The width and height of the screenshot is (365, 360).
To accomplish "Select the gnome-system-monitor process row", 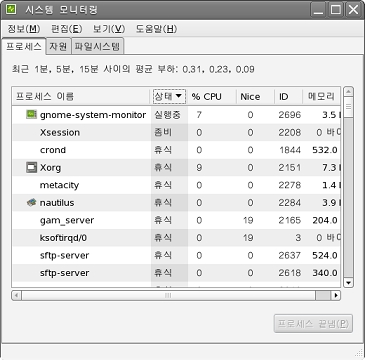I will point(176,115).
